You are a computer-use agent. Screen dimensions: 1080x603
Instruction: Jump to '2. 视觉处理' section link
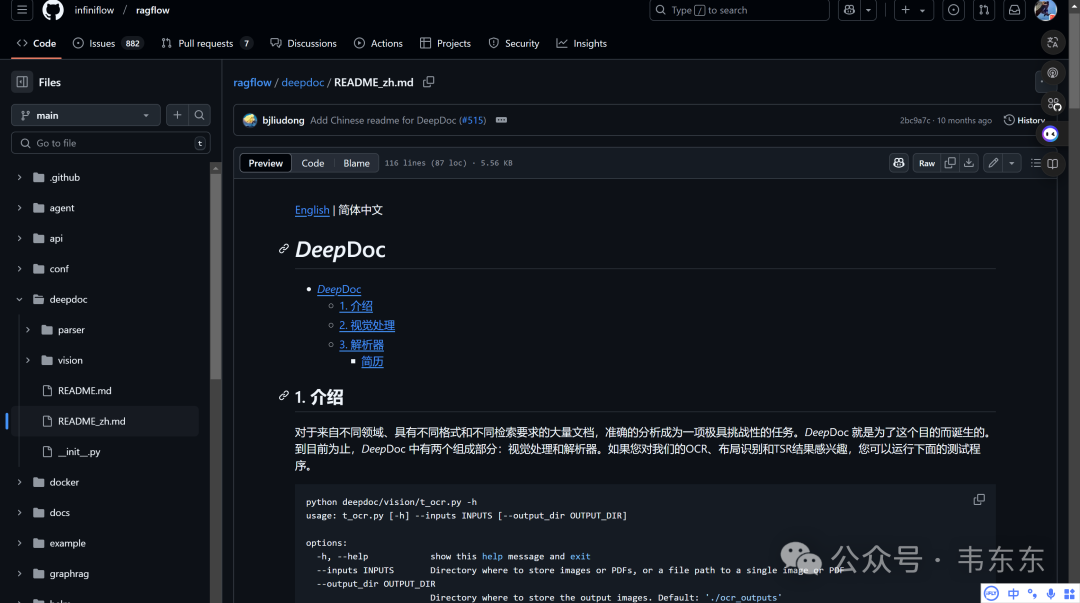pos(367,325)
